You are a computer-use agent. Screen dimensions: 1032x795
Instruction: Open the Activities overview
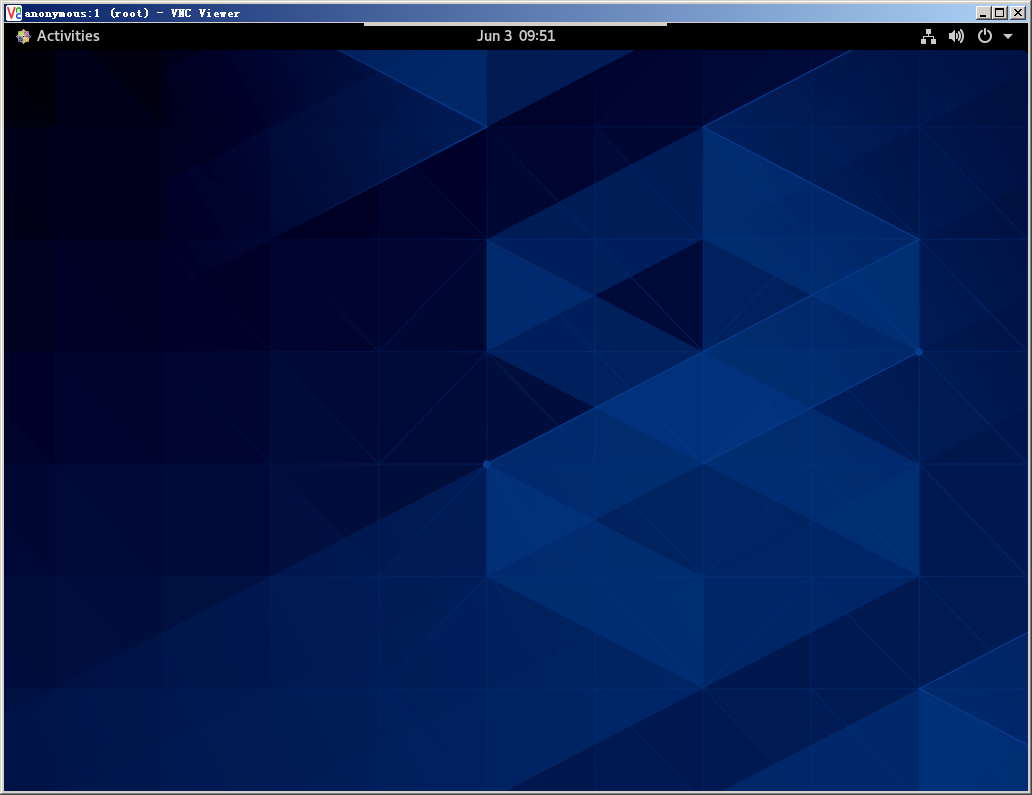(x=68, y=36)
